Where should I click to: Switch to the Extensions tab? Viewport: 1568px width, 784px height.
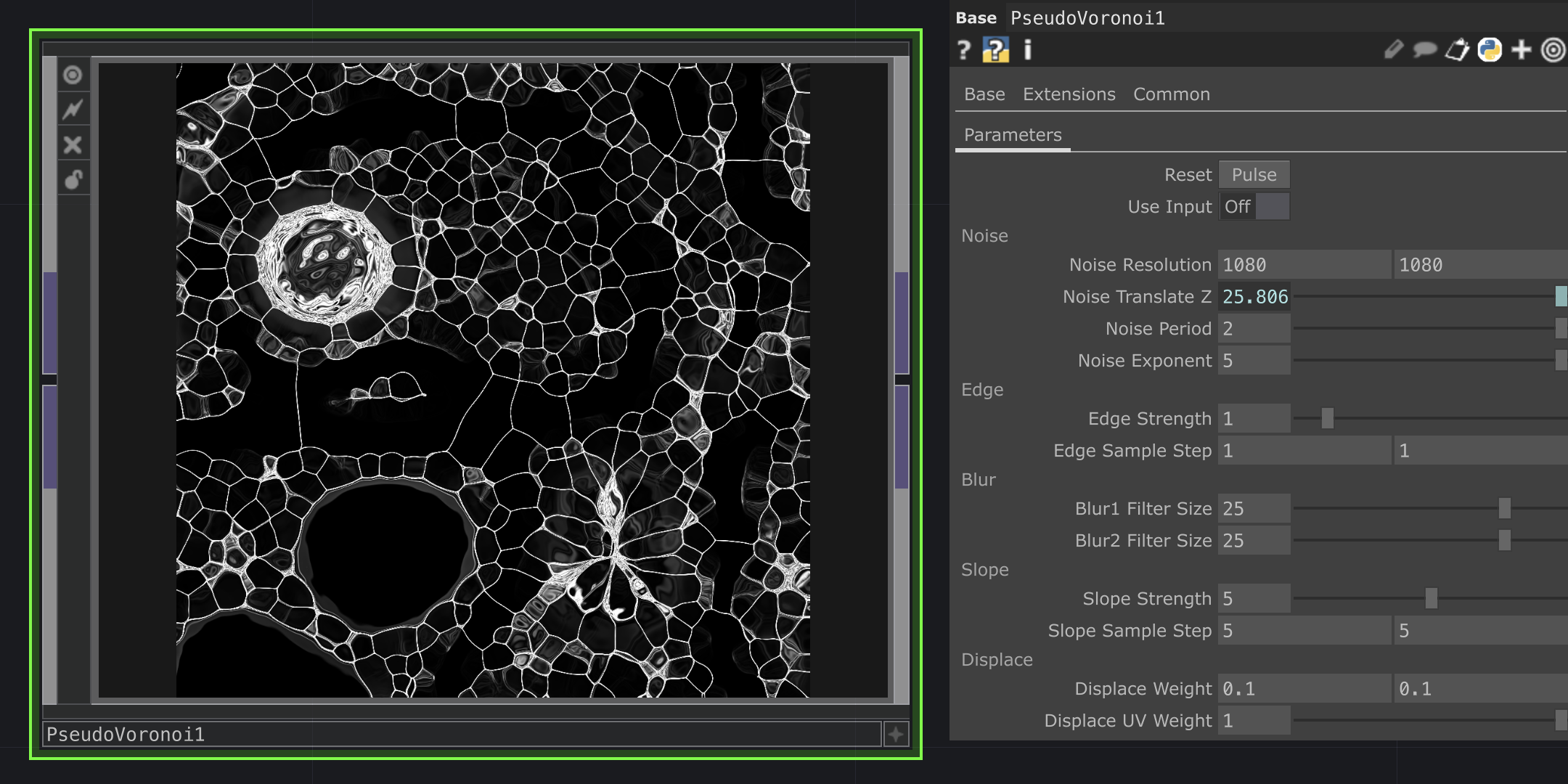(x=1069, y=94)
